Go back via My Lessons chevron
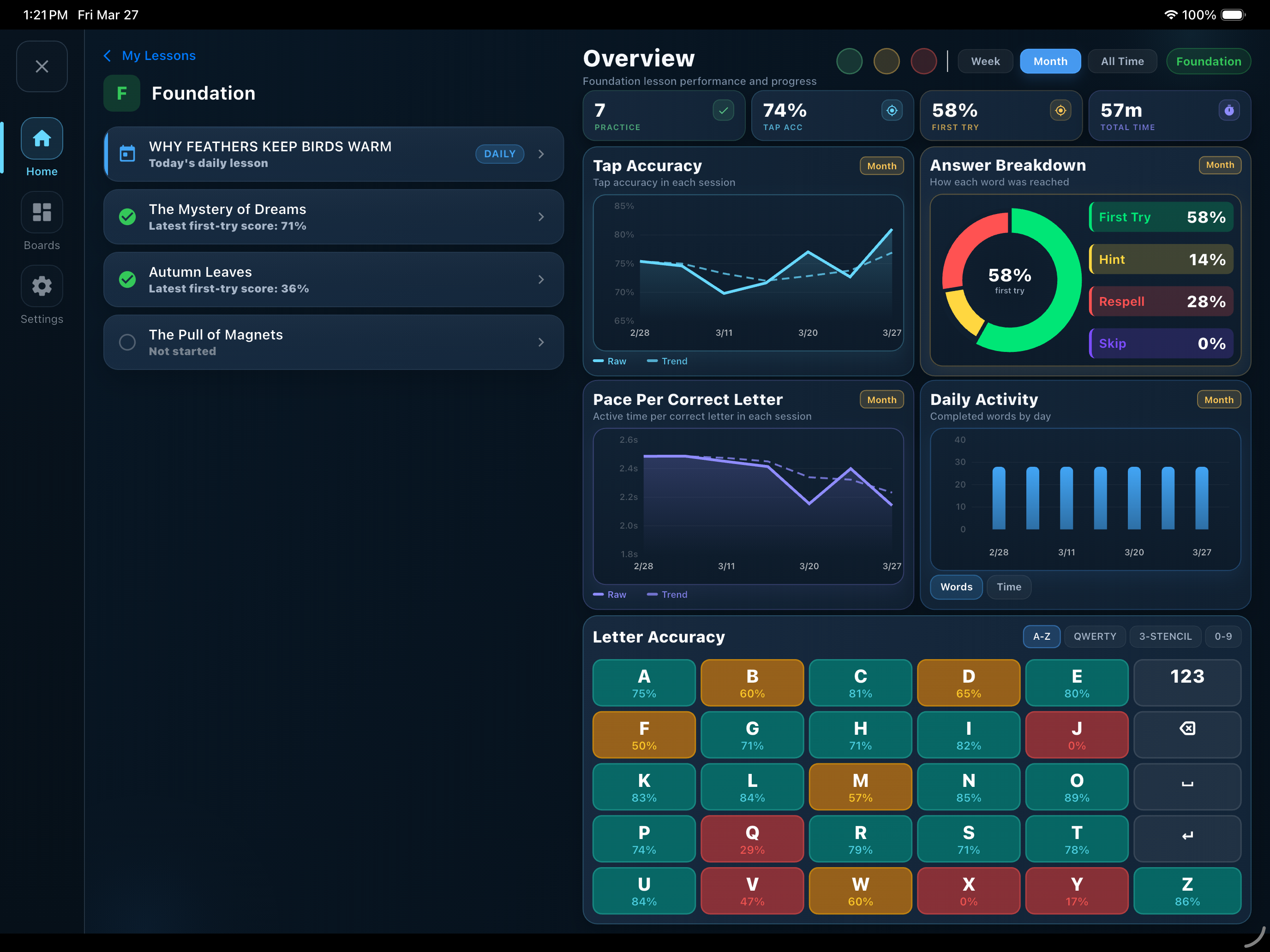The height and width of the screenshot is (952, 1270). [108, 56]
